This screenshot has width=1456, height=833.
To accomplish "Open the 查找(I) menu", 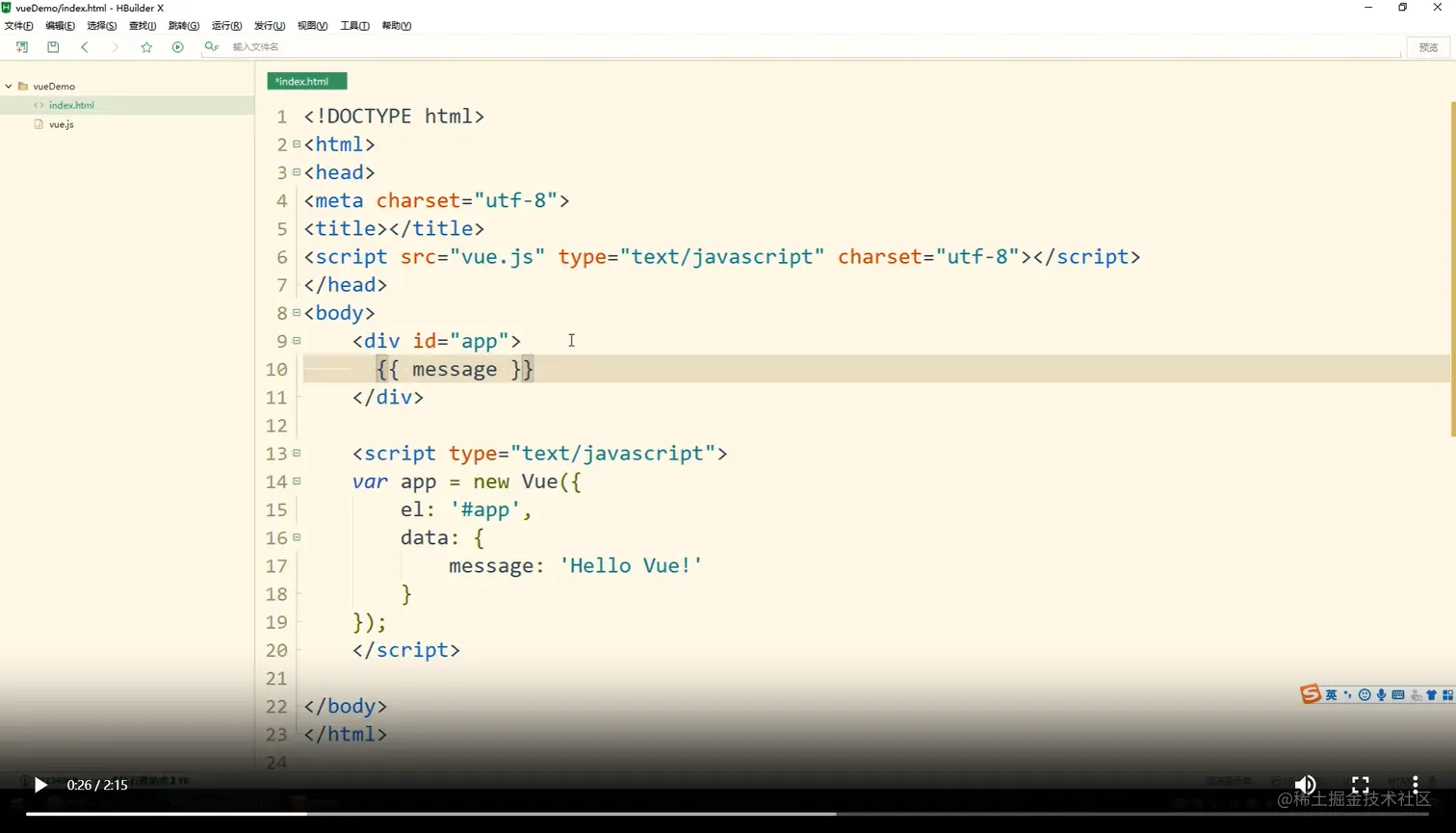I will pyautogui.click(x=143, y=26).
